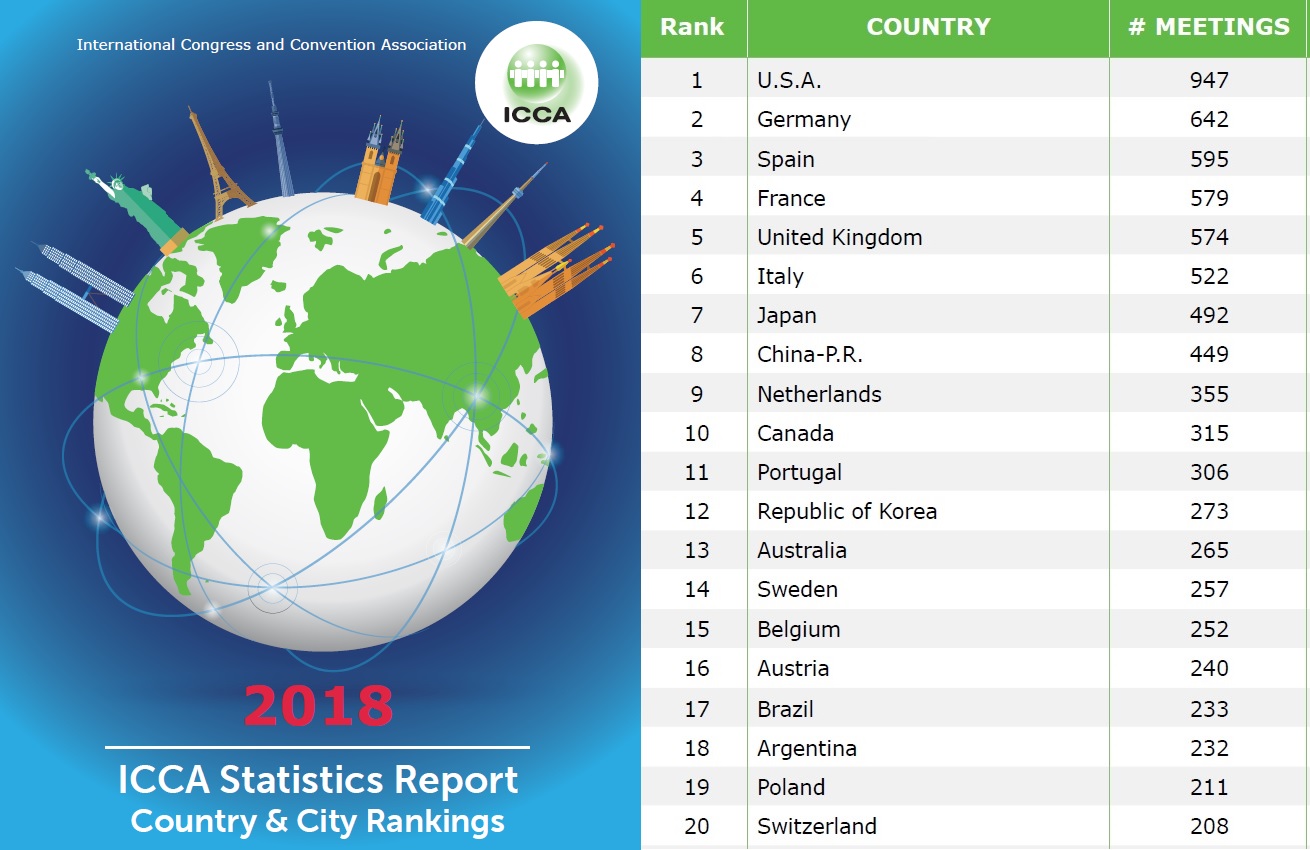Click the ICCA logo circle
The width and height of the screenshot is (1310, 850).
[537, 83]
